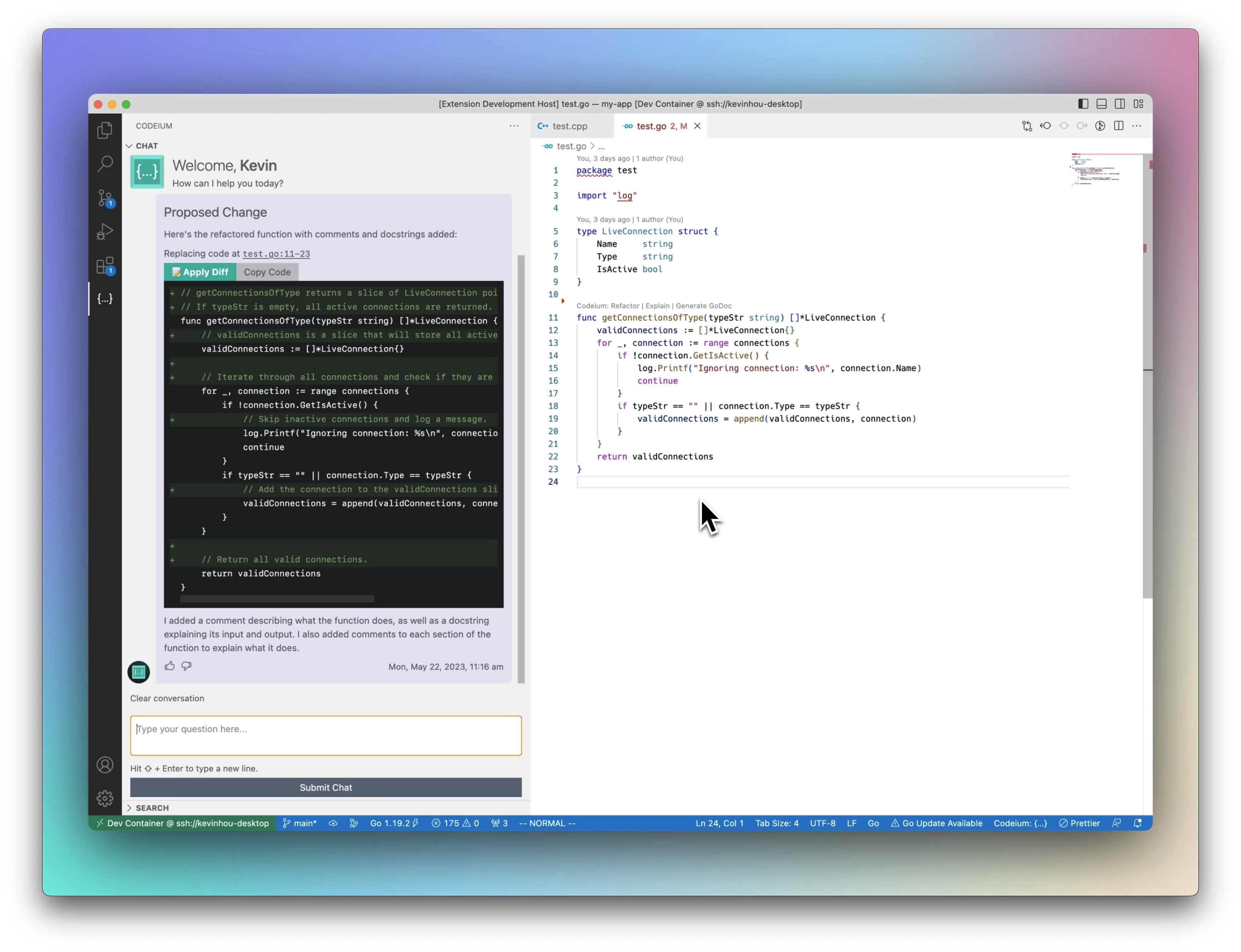Expand the SEARCH section
1241x952 pixels.
tap(147, 808)
